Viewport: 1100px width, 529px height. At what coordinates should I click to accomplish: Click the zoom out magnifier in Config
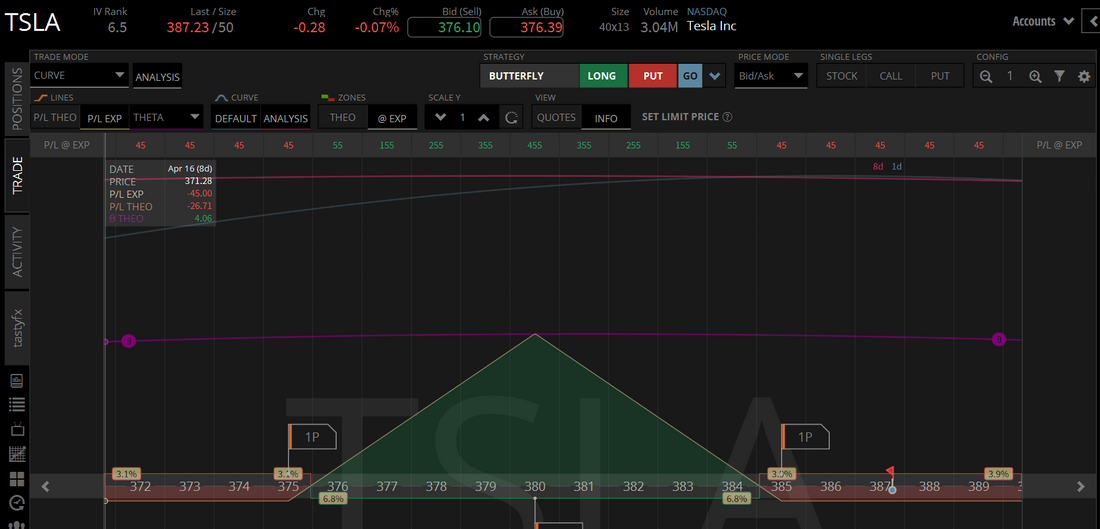pos(986,76)
